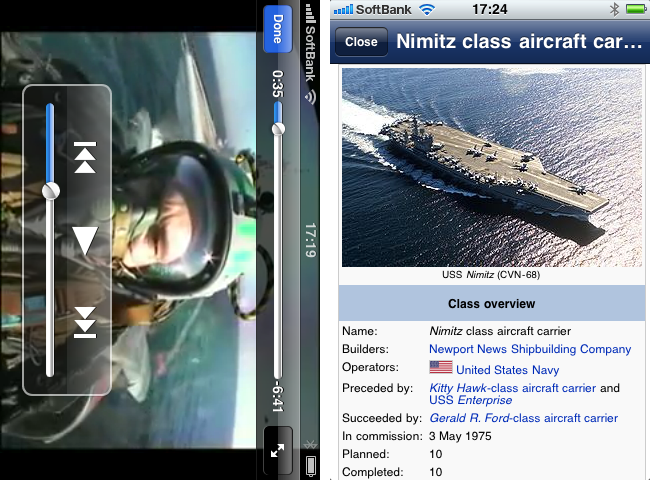The height and width of the screenshot is (480, 650).
Task: Tap the Bluetooth icon in right status bar
Action: pos(614,9)
